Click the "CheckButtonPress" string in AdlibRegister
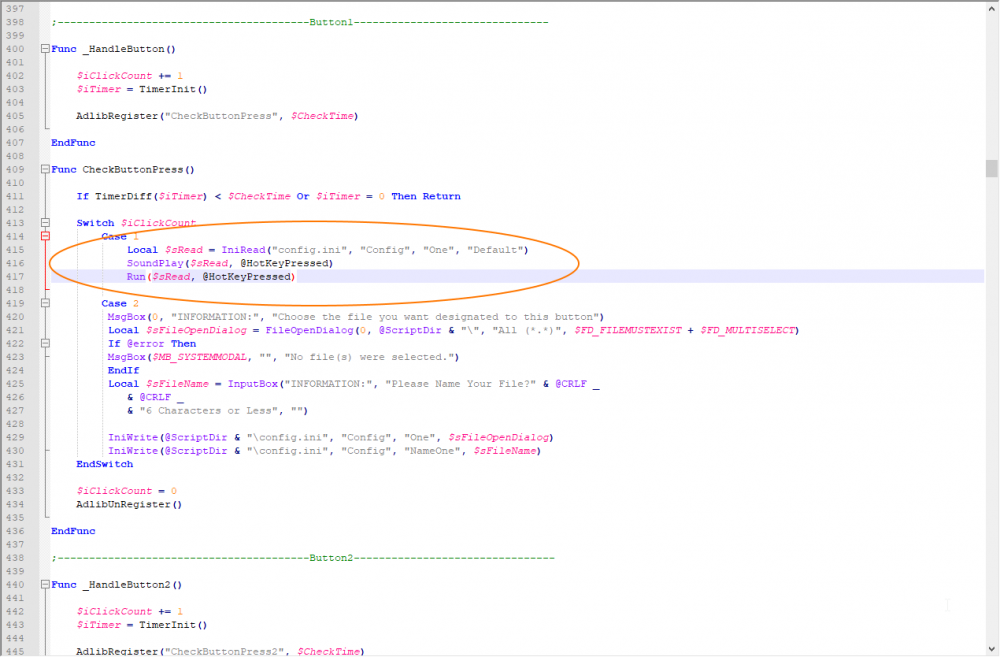The width and height of the screenshot is (1000, 657). point(221,116)
